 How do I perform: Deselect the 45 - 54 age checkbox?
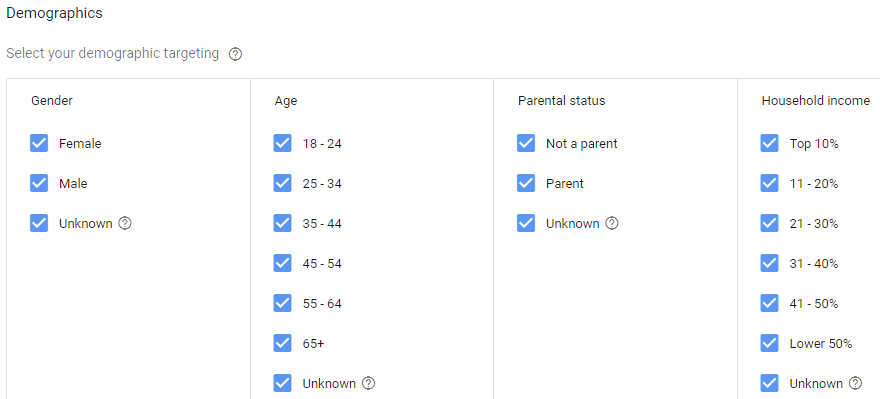pyautogui.click(x=282, y=263)
